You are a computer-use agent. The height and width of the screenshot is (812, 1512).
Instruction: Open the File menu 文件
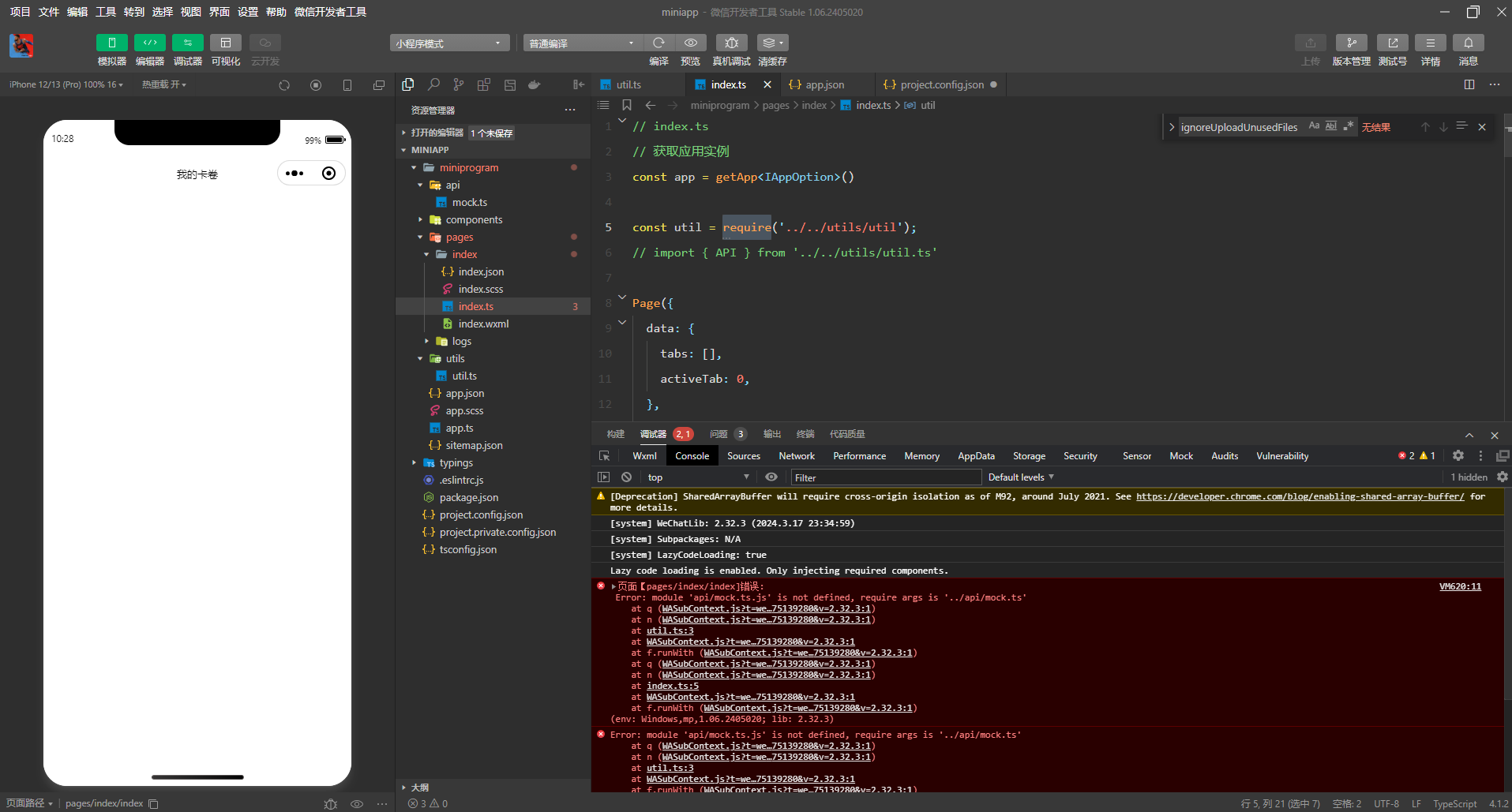pyautogui.click(x=49, y=12)
